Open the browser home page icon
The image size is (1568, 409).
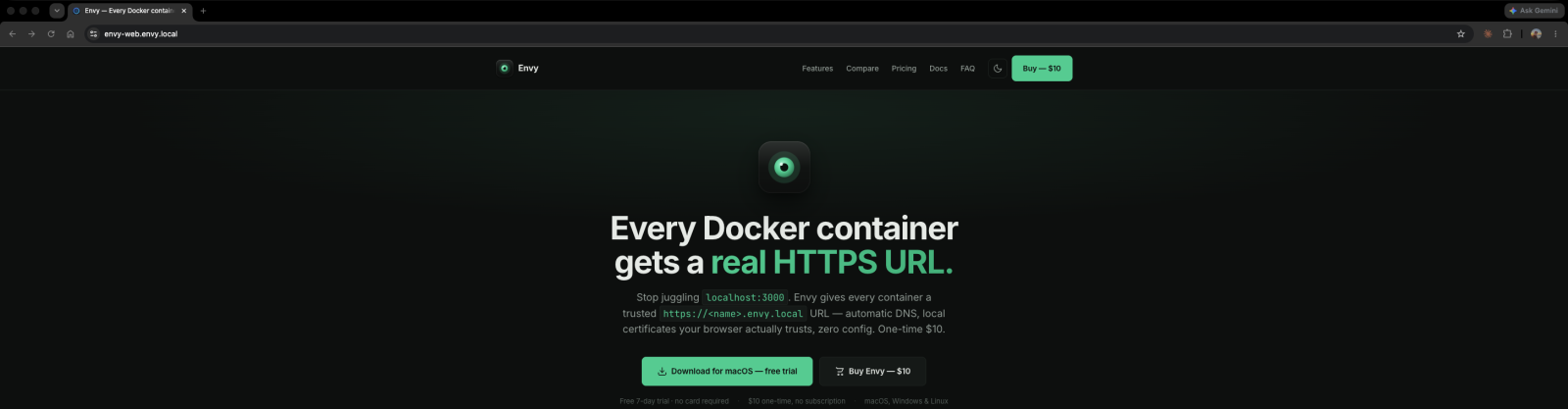coord(71,33)
